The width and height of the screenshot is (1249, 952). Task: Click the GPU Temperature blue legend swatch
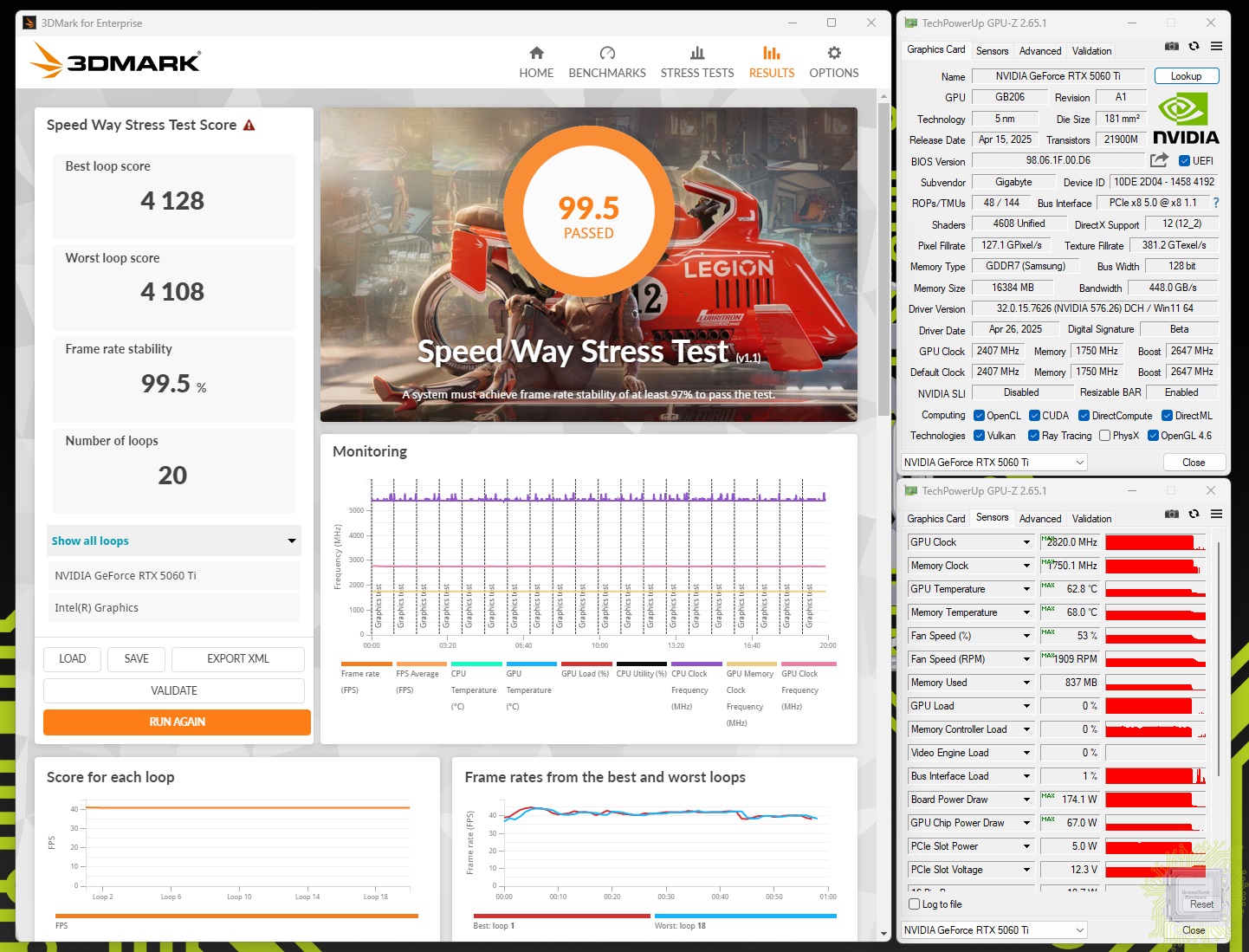[531, 664]
